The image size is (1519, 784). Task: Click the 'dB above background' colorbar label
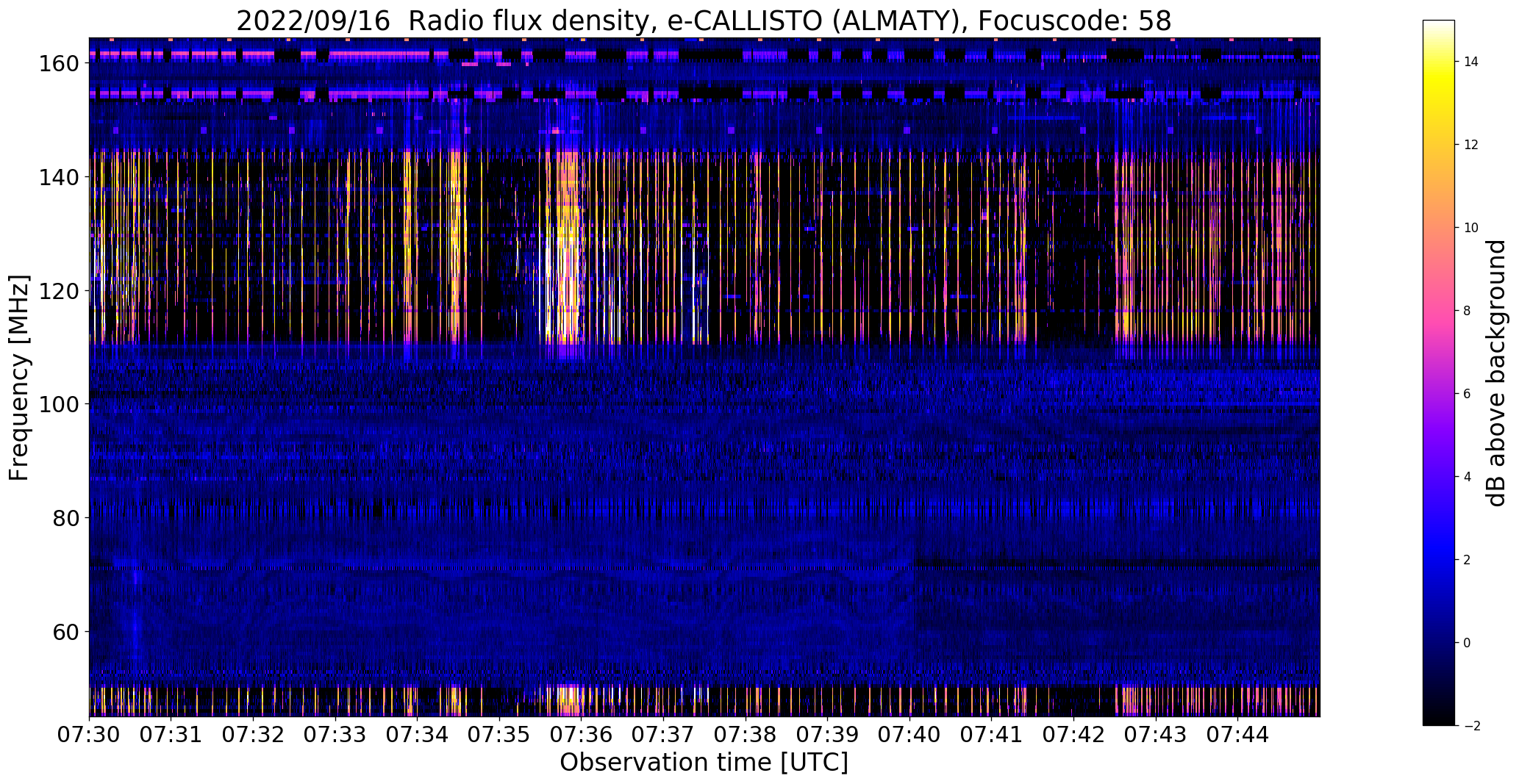1495,373
